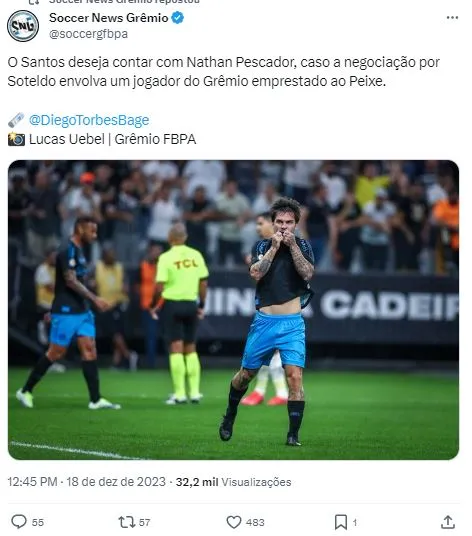The width and height of the screenshot is (472, 536).
Task: Bookmark this tweet
Action: [341, 522]
